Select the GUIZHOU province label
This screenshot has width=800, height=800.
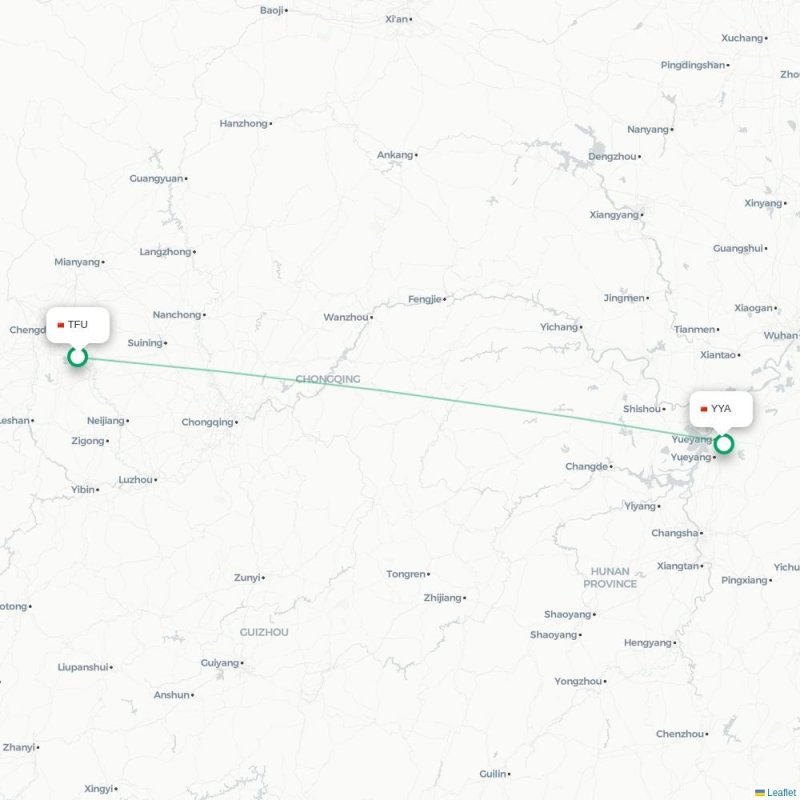(264, 632)
